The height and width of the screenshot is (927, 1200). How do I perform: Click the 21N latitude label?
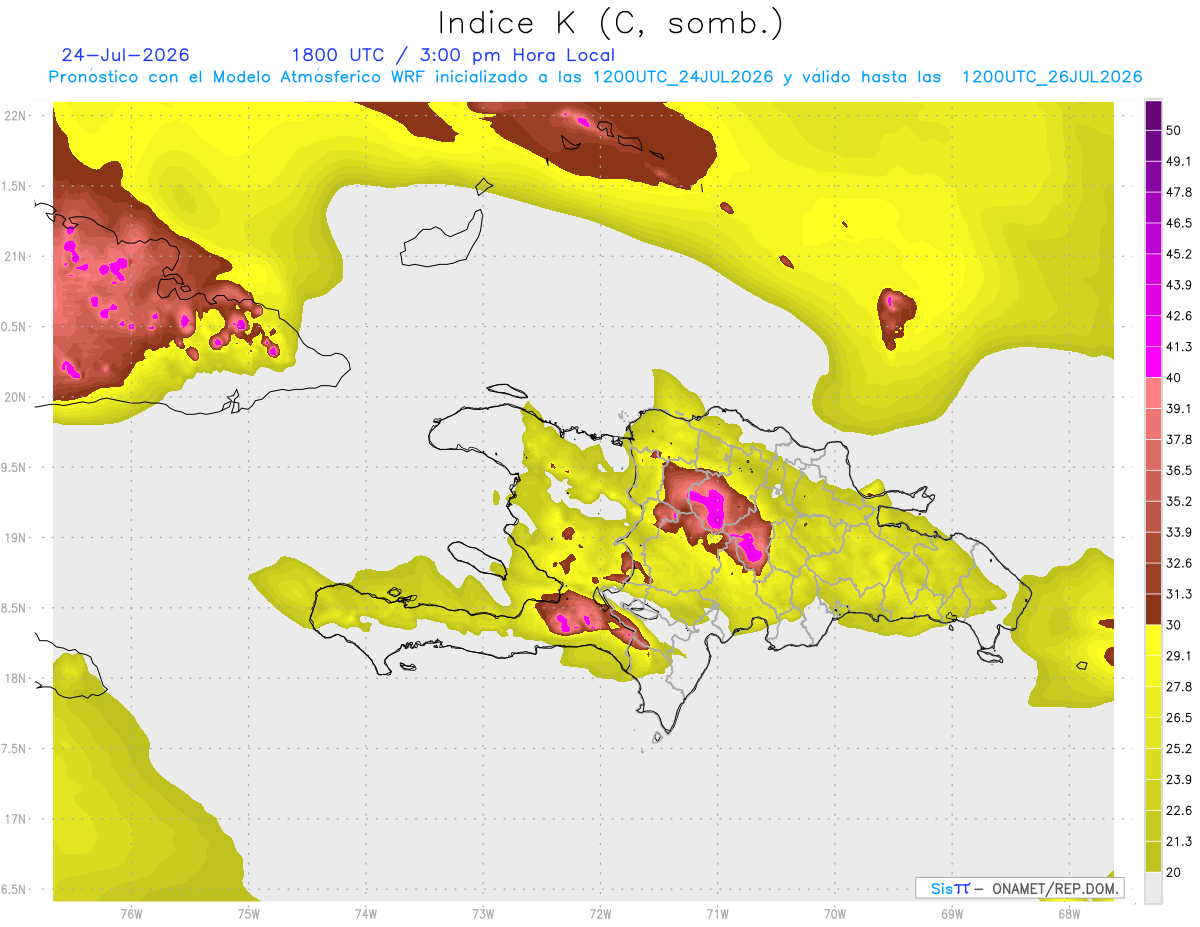[x=15, y=256]
